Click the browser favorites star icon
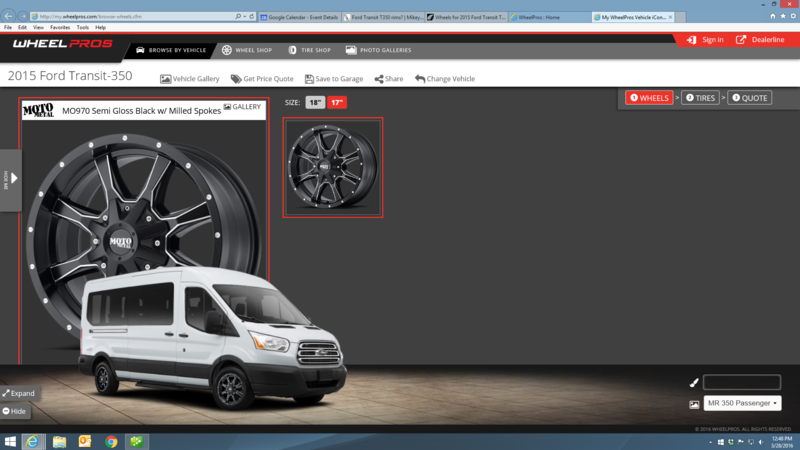This screenshot has width=800, height=450. [783, 16]
